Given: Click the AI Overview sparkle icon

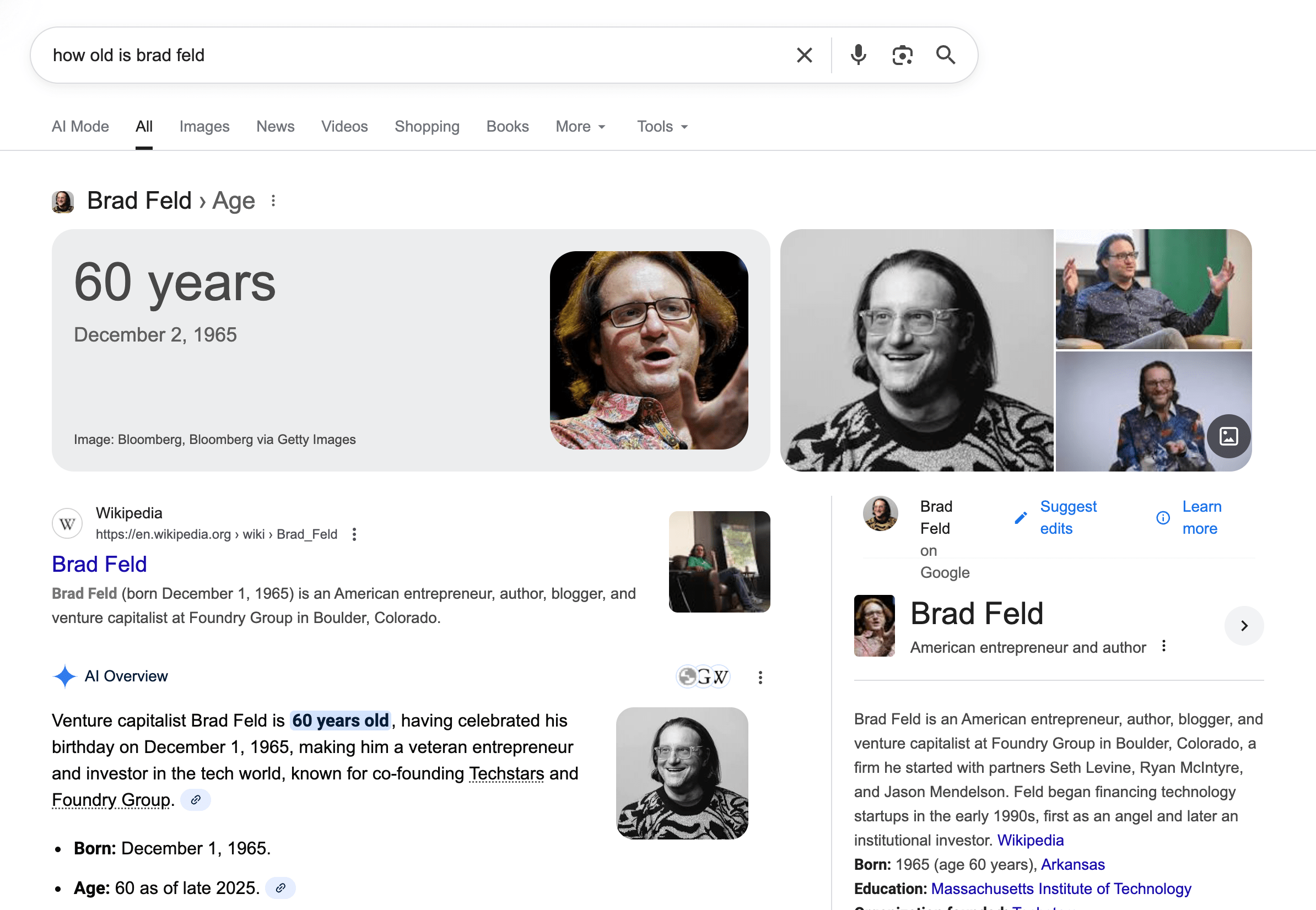Looking at the screenshot, I should 64,676.
